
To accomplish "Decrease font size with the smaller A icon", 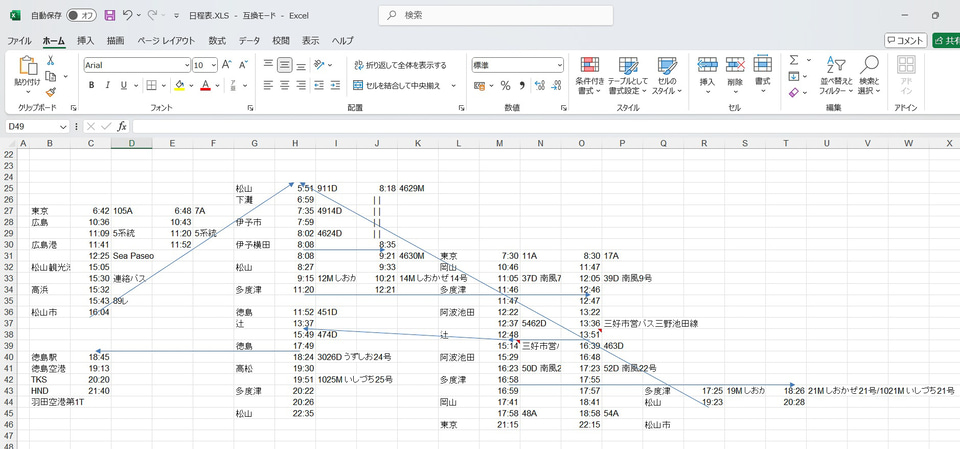I will (243, 65).
